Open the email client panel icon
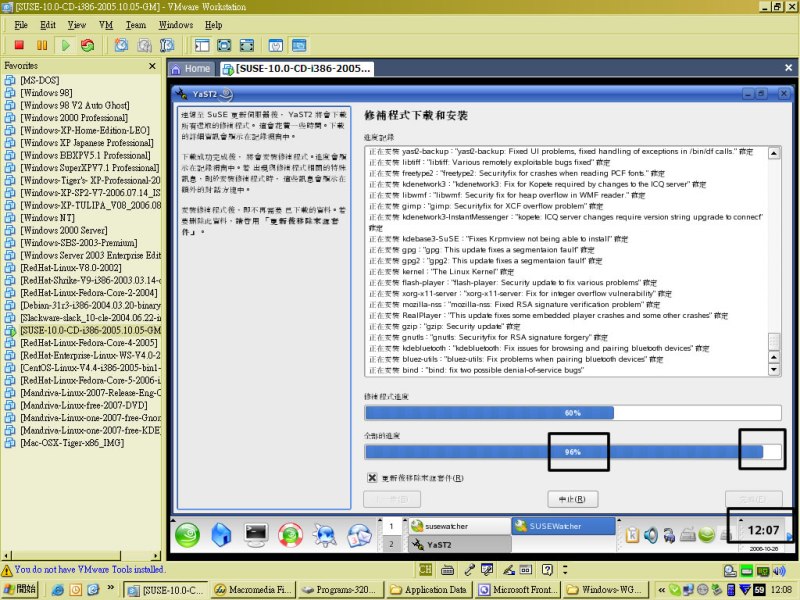This screenshot has height=600, width=800. click(359, 535)
